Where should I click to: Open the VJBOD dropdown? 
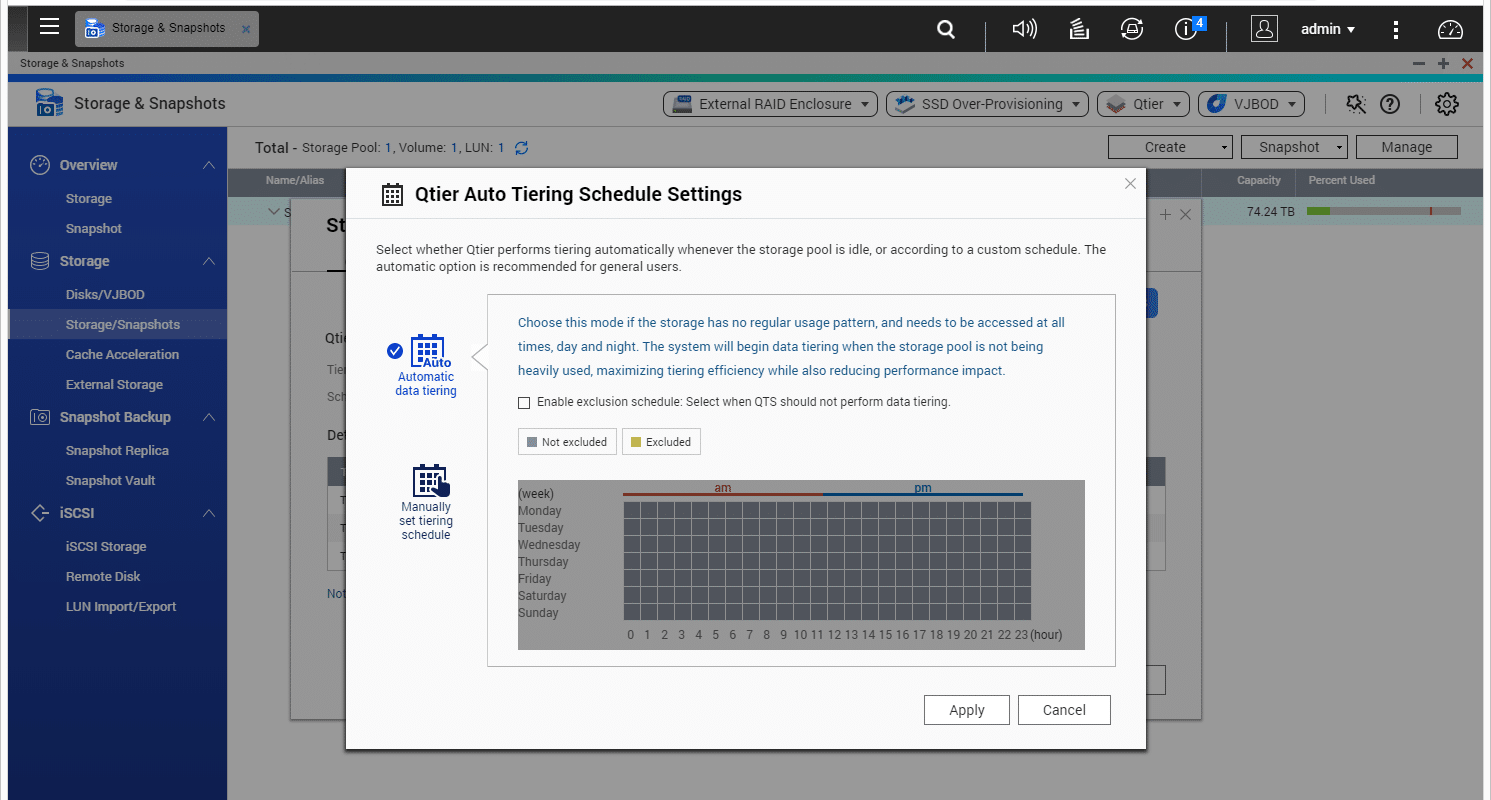[x=1252, y=104]
